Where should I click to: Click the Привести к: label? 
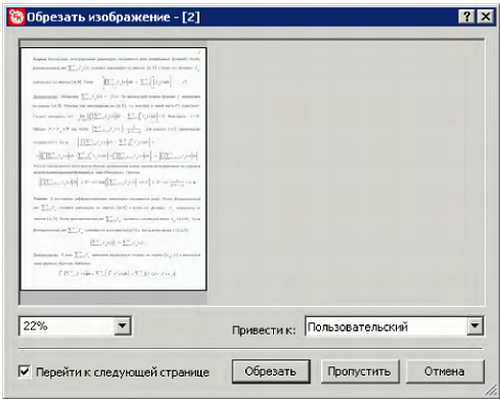tap(264, 330)
